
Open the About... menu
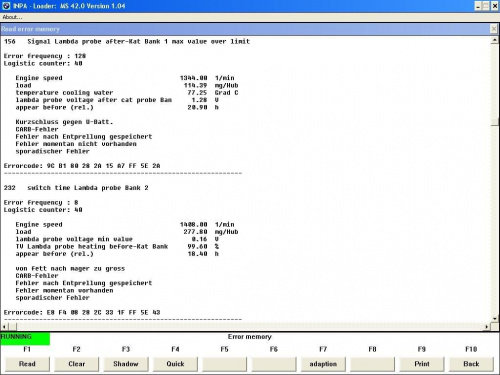(x=12, y=17)
